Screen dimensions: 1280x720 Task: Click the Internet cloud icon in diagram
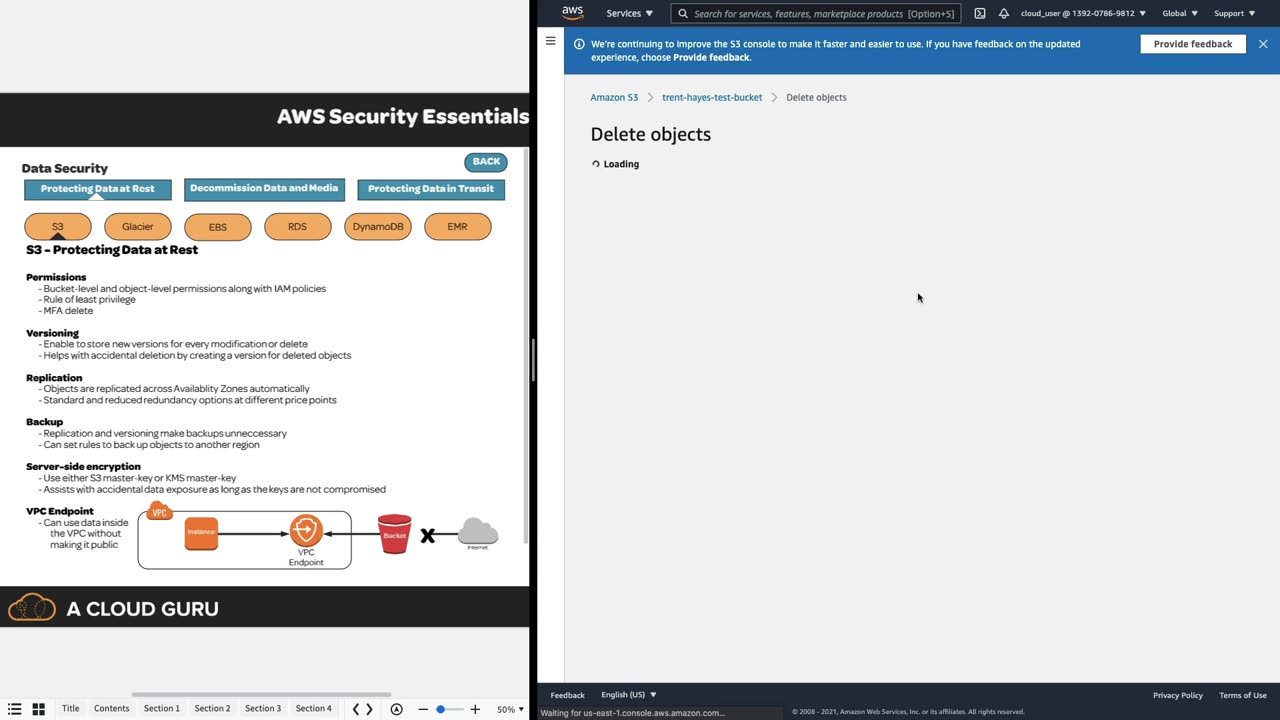tap(478, 533)
